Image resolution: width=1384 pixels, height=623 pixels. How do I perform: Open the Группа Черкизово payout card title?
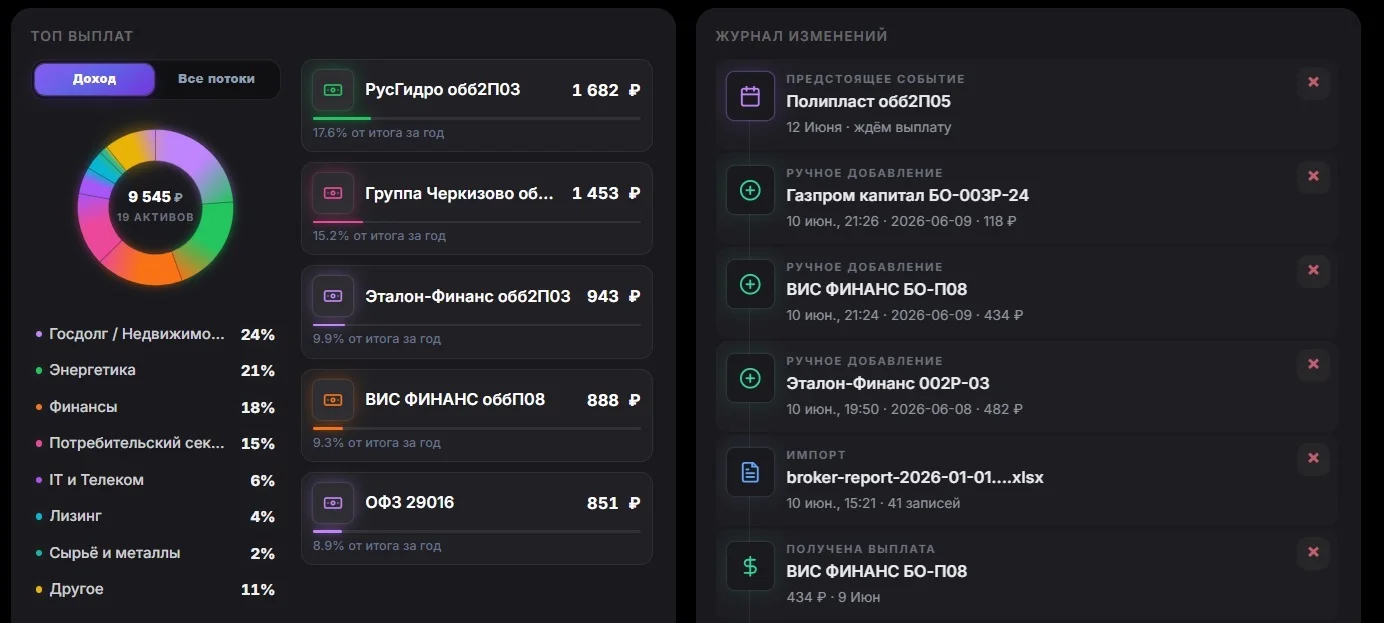(459, 193)
